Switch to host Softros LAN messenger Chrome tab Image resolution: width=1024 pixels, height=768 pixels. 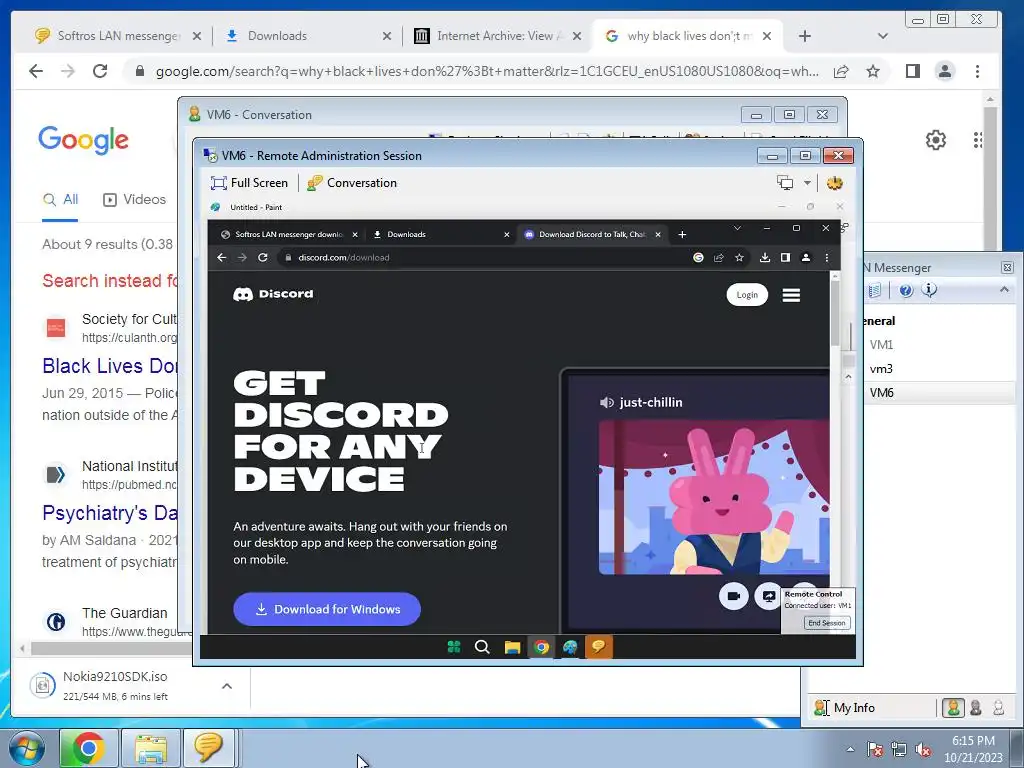[x=118, y=36]
